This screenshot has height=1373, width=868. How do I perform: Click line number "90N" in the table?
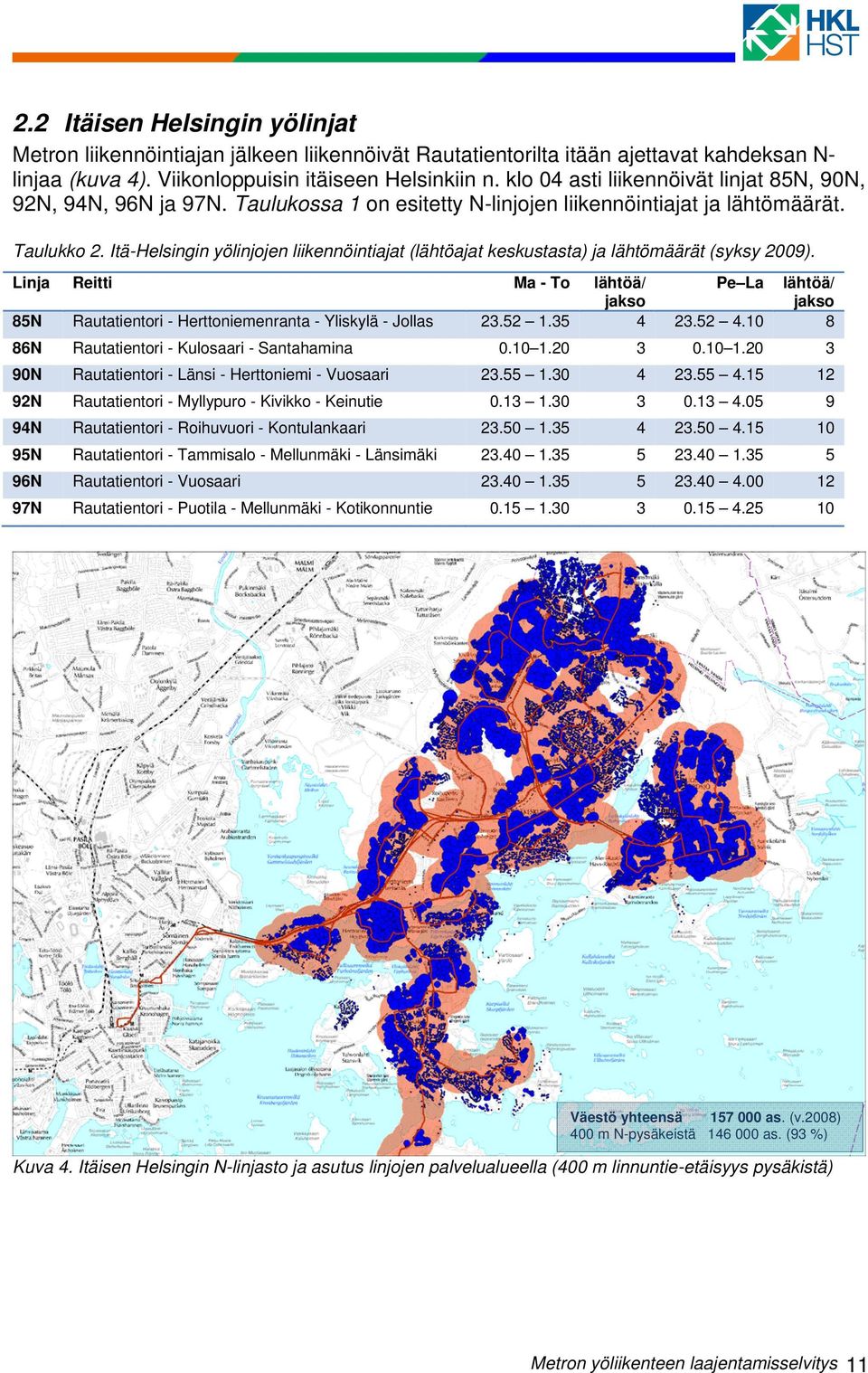coord(27,374)
